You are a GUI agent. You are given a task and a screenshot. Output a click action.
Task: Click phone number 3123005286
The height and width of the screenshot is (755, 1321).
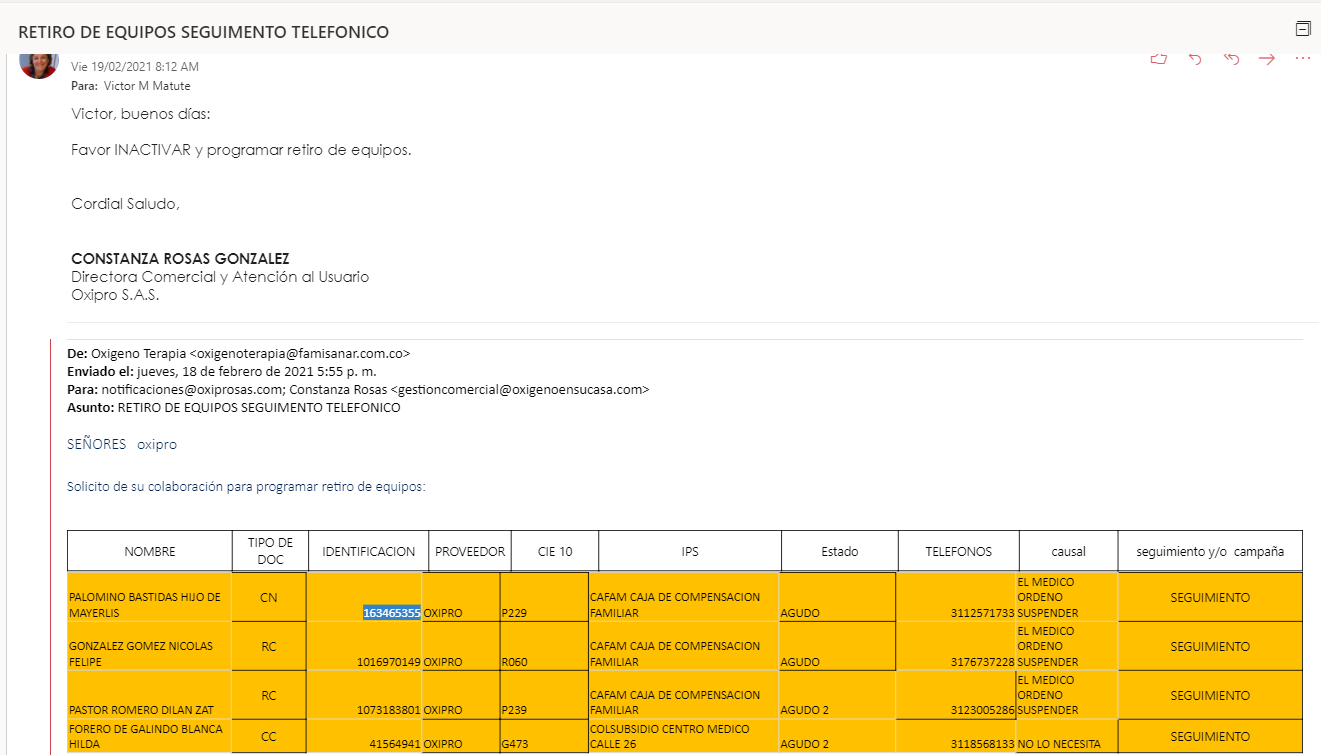point(982,710)
